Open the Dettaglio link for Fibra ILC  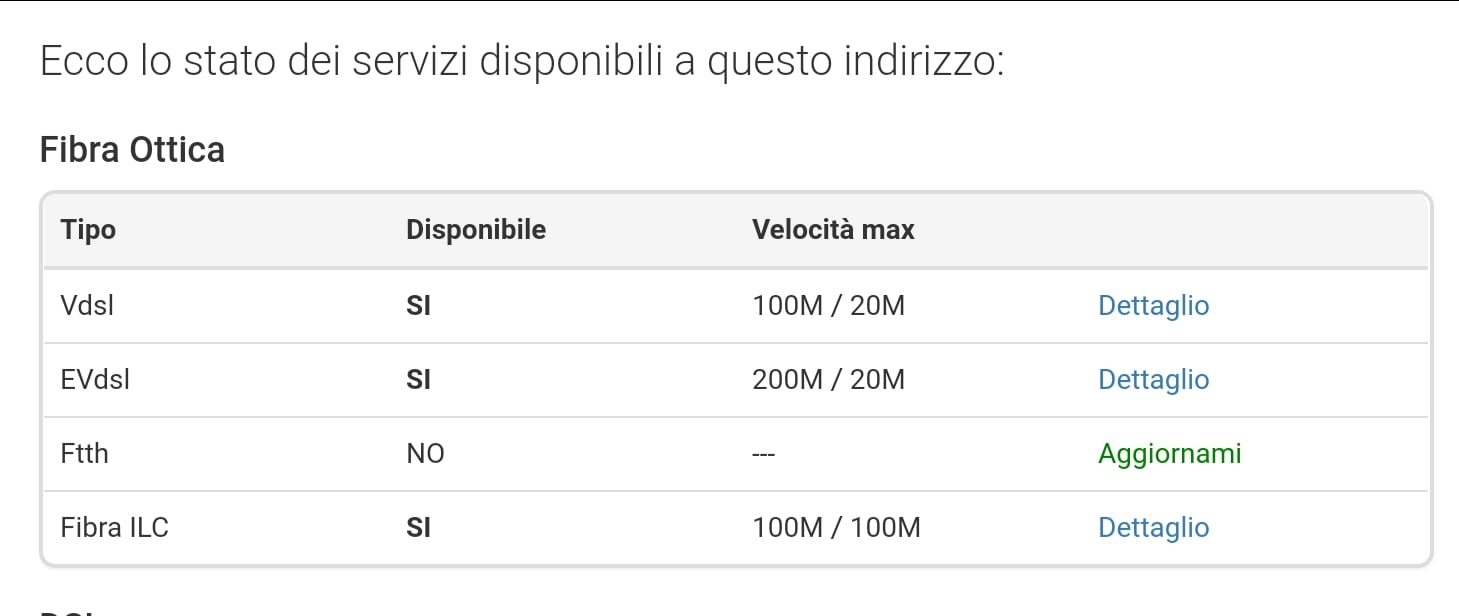click(x=1153, y=528)
